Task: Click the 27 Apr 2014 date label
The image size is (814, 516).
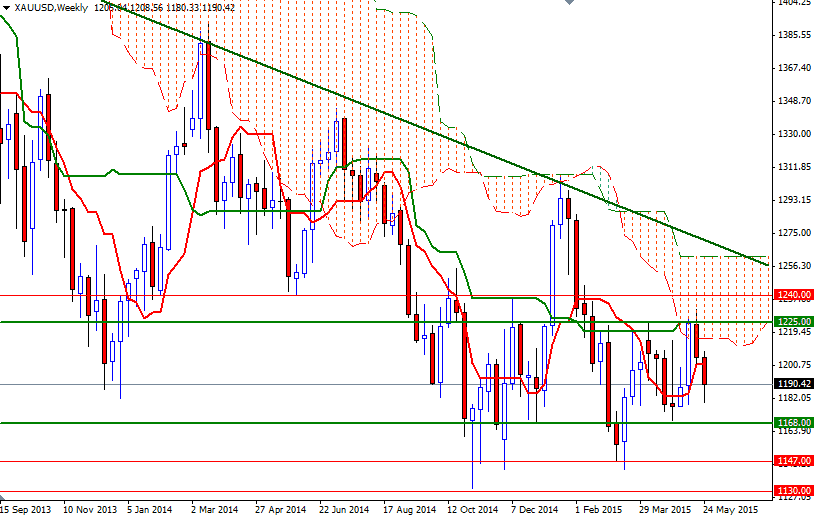Action: (x=280, y=509)
